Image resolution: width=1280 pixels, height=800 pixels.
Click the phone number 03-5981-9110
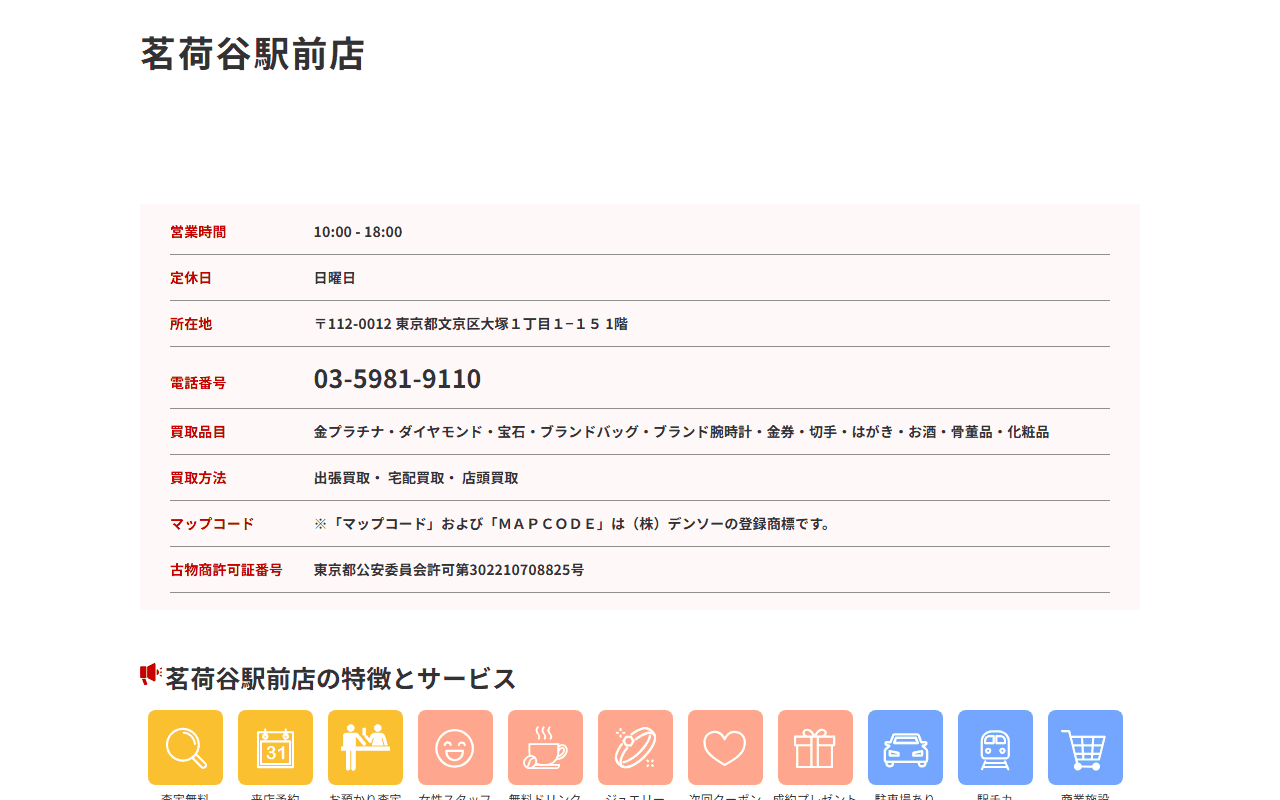397,379
